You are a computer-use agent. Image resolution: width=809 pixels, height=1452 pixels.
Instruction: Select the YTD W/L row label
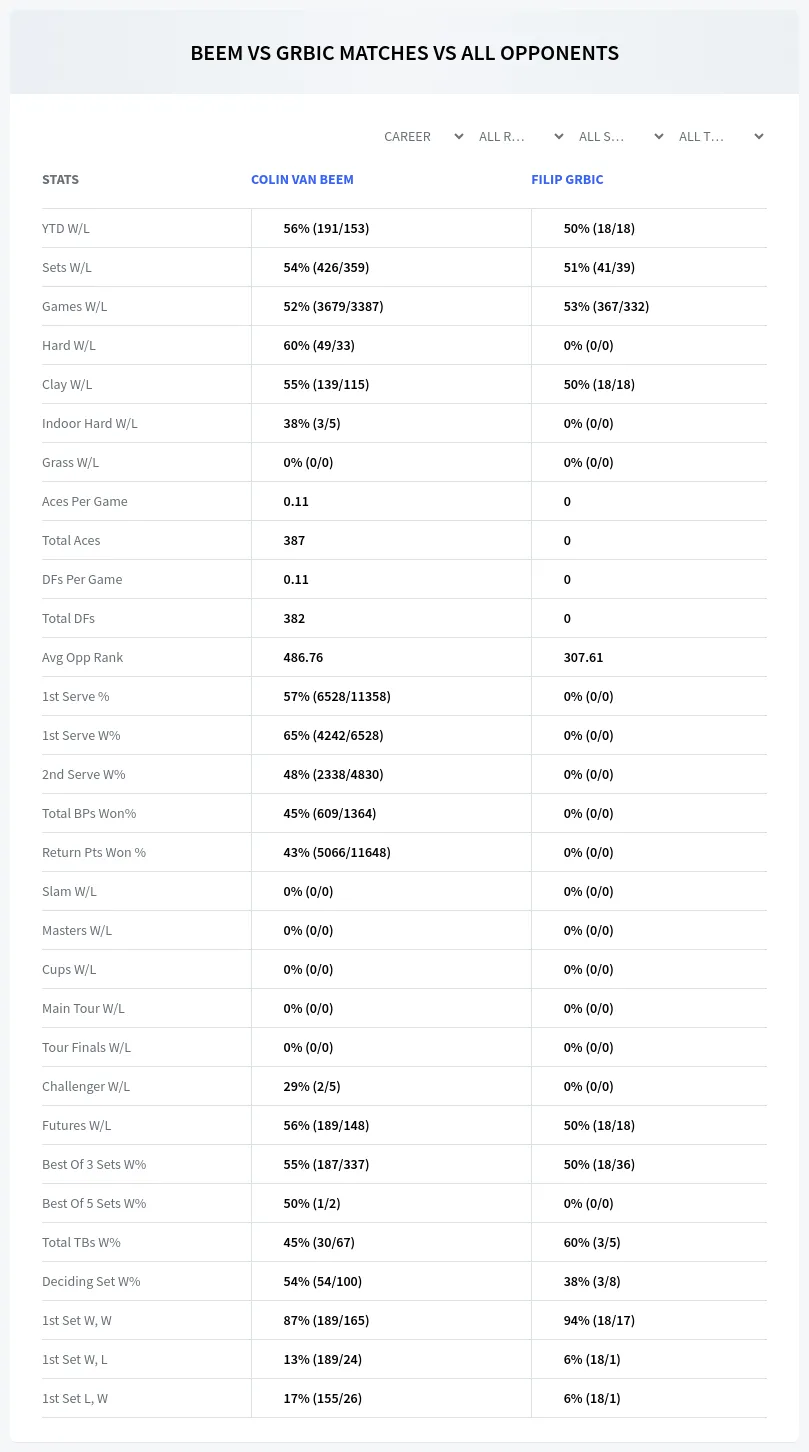66,228
